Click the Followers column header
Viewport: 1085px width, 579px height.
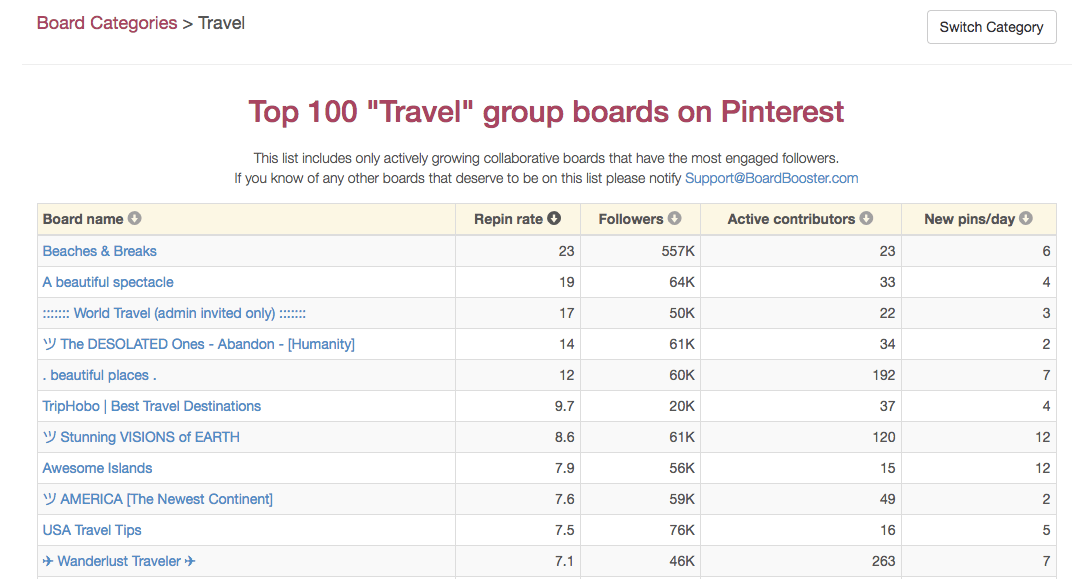(x=640, y=219)
